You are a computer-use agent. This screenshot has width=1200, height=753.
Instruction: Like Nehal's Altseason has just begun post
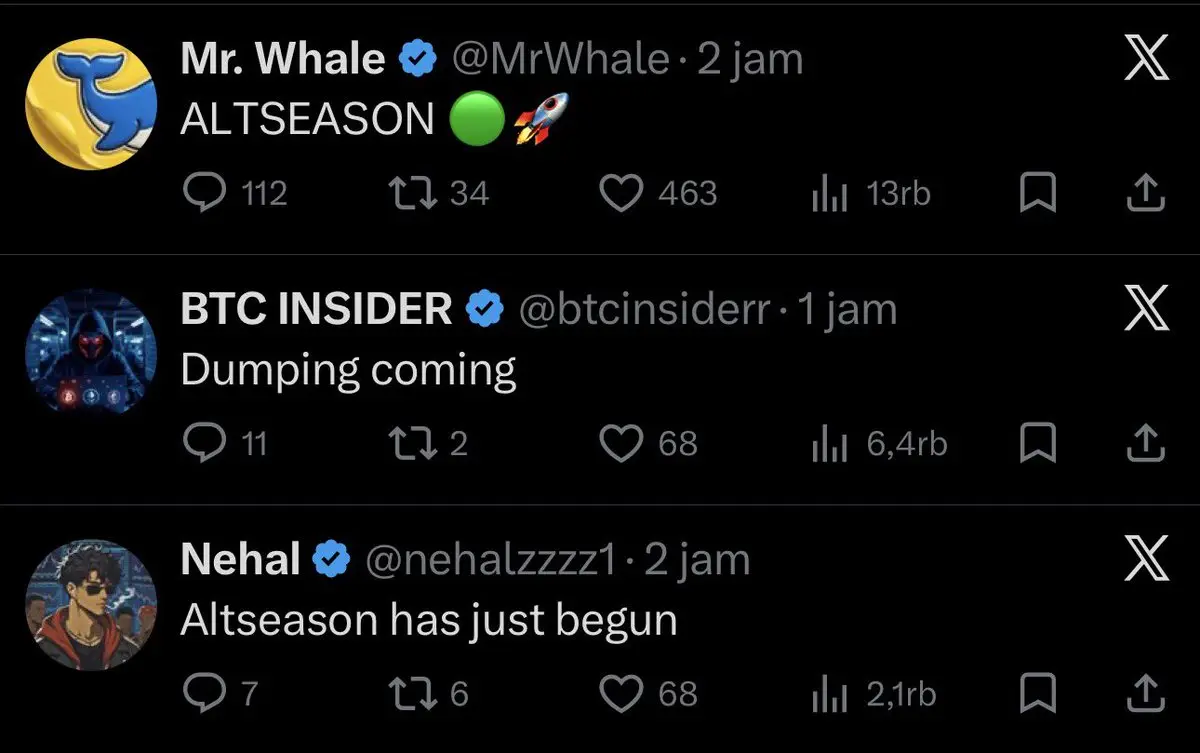[x=620, y=693]
